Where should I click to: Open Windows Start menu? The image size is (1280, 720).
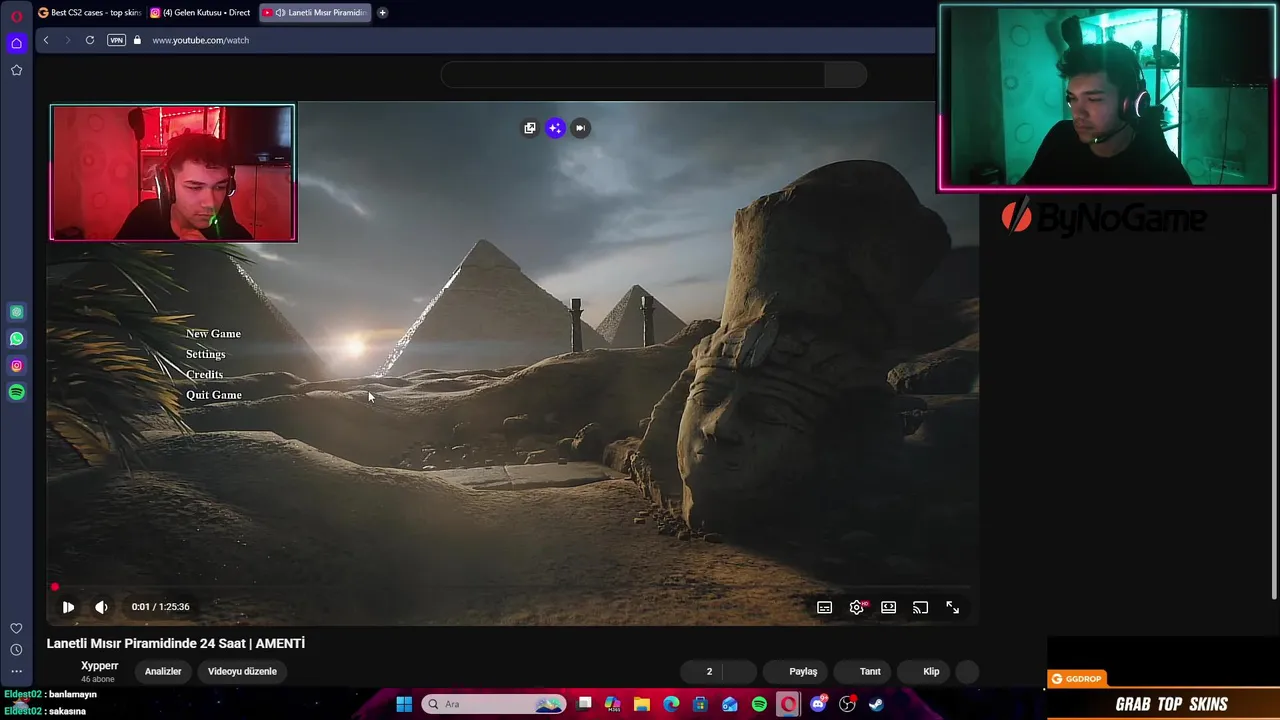404,704
